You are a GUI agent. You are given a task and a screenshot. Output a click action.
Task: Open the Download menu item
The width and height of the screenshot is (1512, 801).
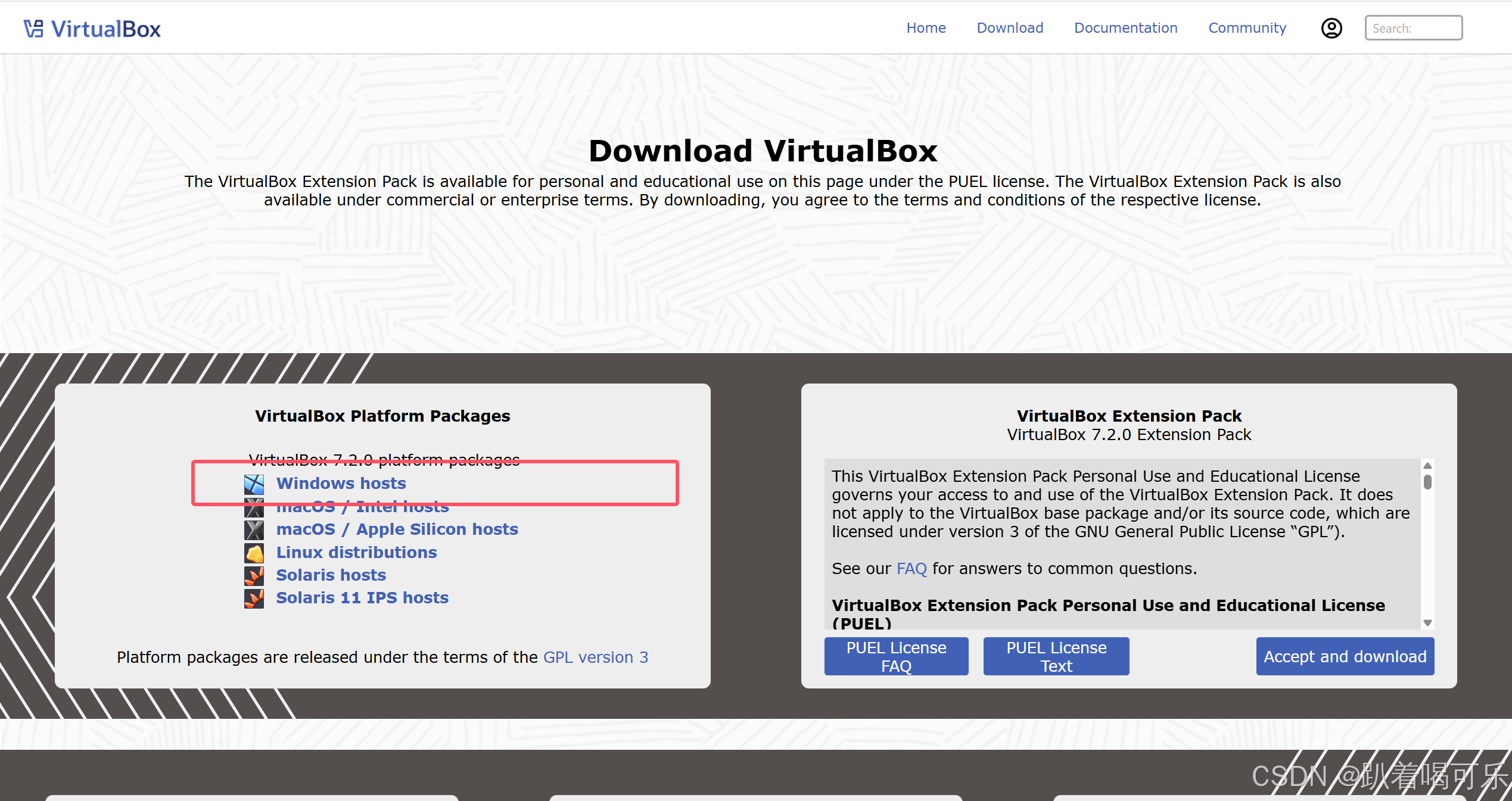pyautogui.click(x=1010, y=28)
